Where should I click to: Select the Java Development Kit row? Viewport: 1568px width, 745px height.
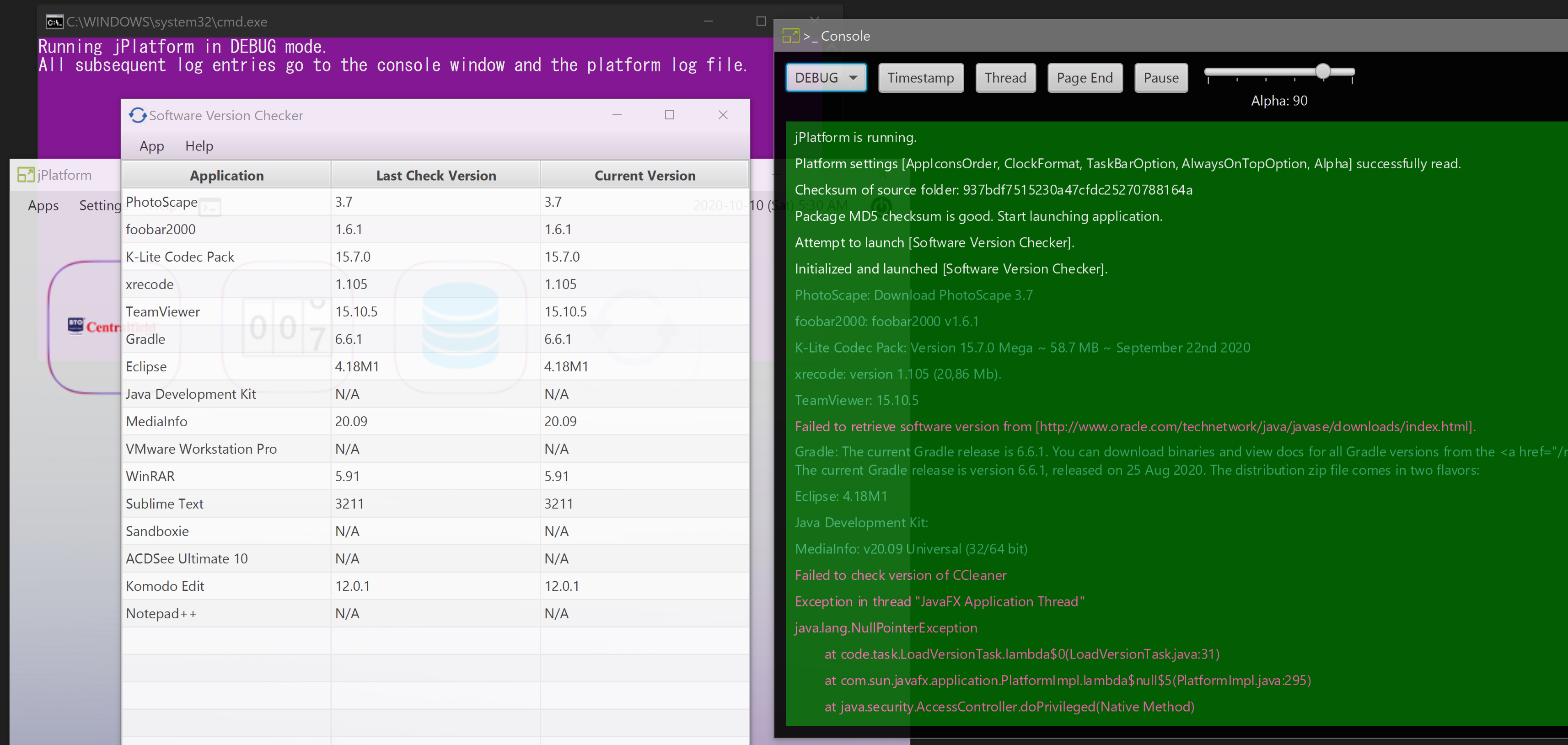pyautogui.click(x=435, y=394)
